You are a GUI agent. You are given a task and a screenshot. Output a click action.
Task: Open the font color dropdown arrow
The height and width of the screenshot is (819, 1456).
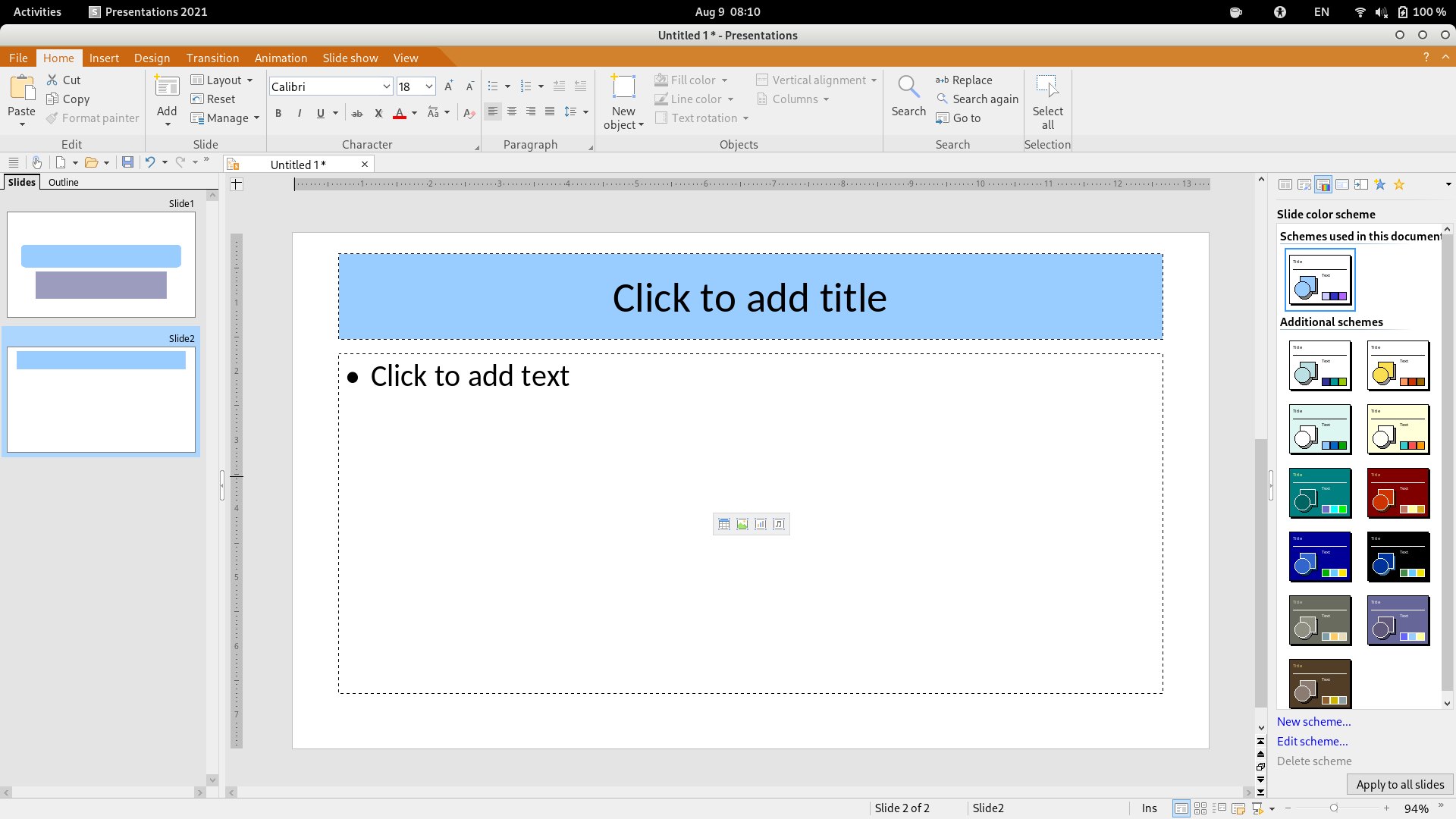[x=414, y=113]
